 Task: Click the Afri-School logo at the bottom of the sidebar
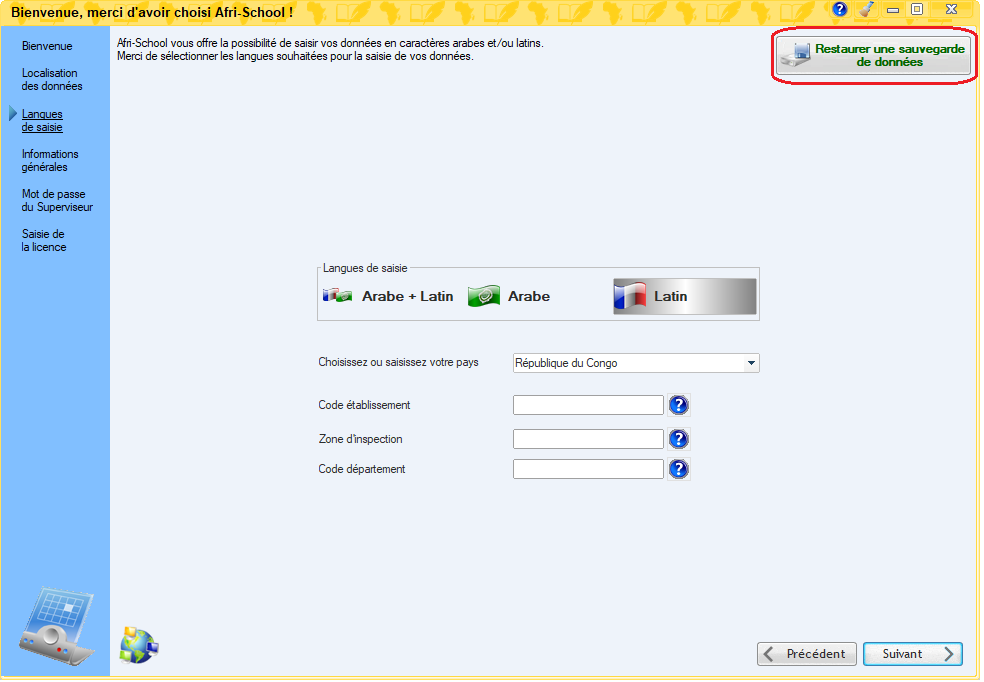57,626
